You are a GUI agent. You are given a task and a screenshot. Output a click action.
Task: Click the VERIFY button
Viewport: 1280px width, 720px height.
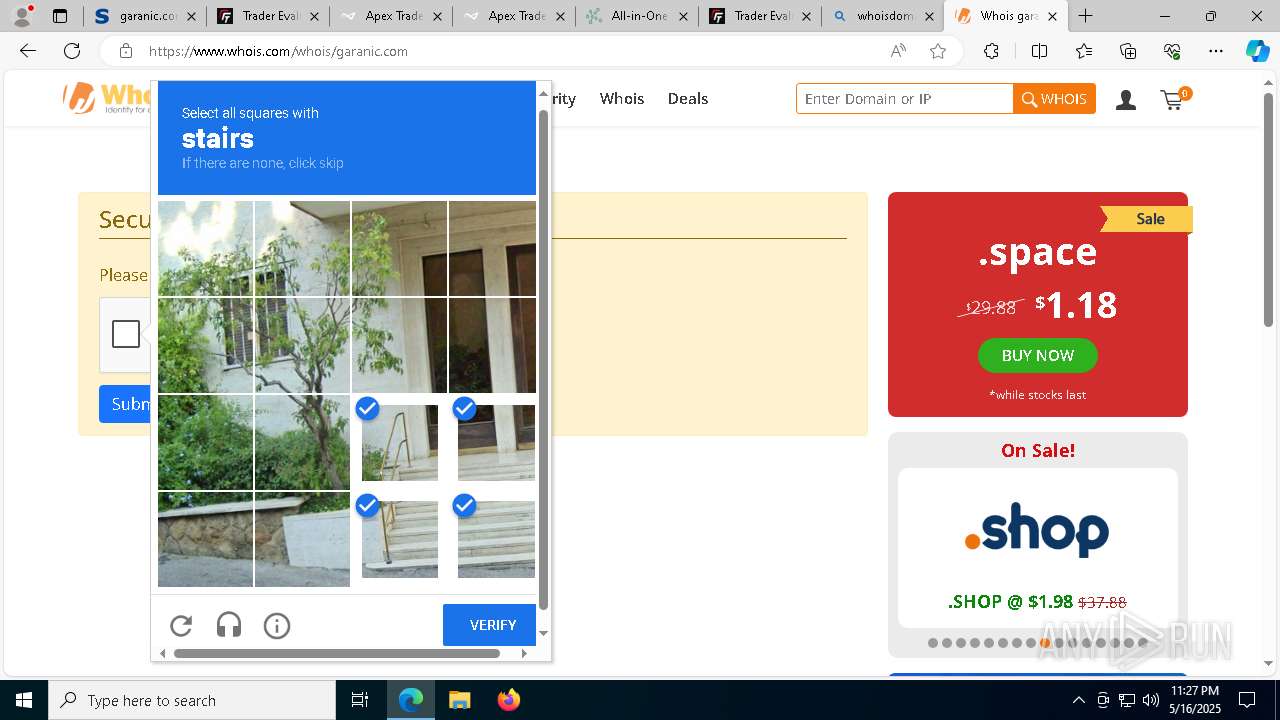(x=489, y=625)
